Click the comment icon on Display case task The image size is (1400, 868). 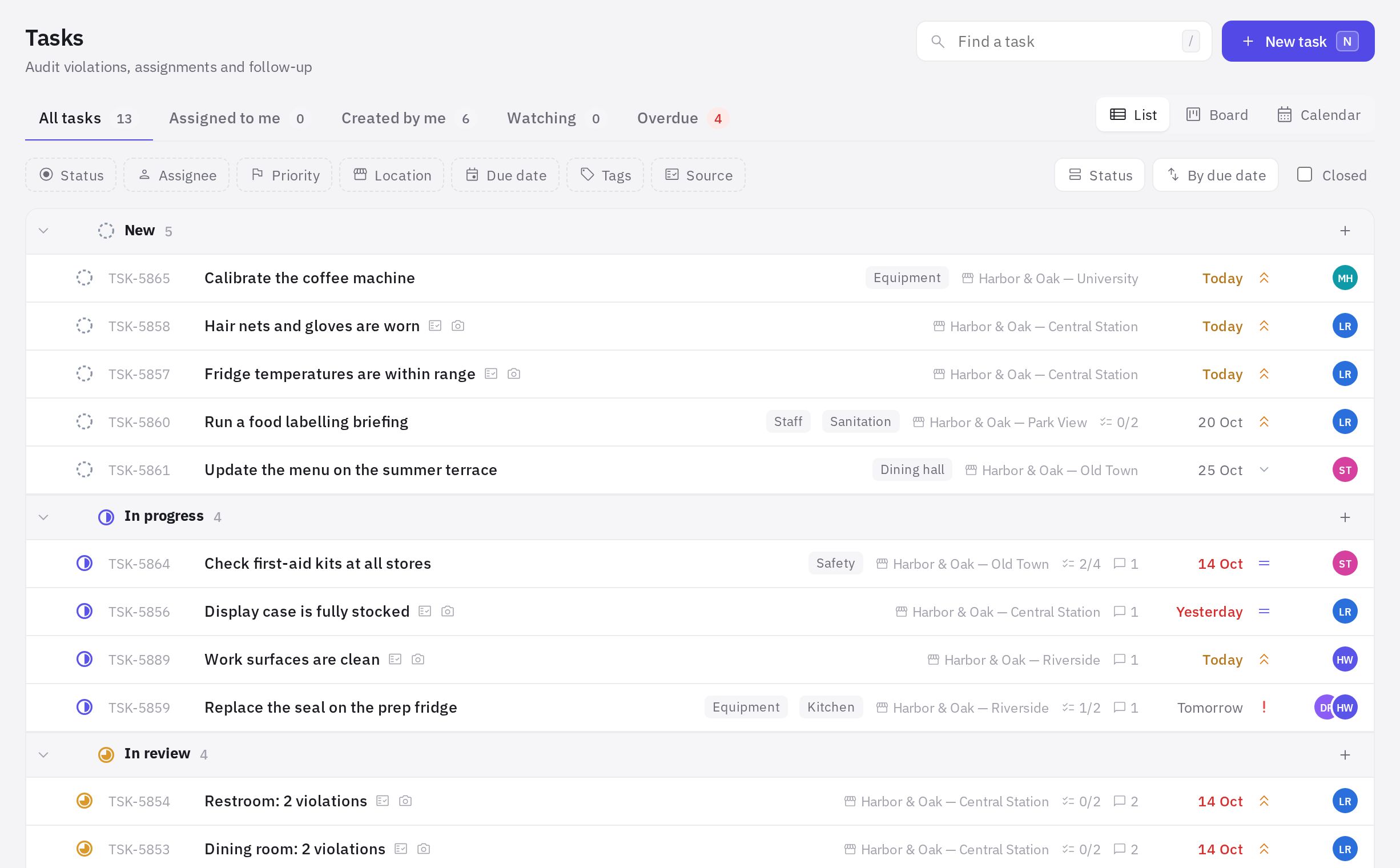[x=1119, y=612]
